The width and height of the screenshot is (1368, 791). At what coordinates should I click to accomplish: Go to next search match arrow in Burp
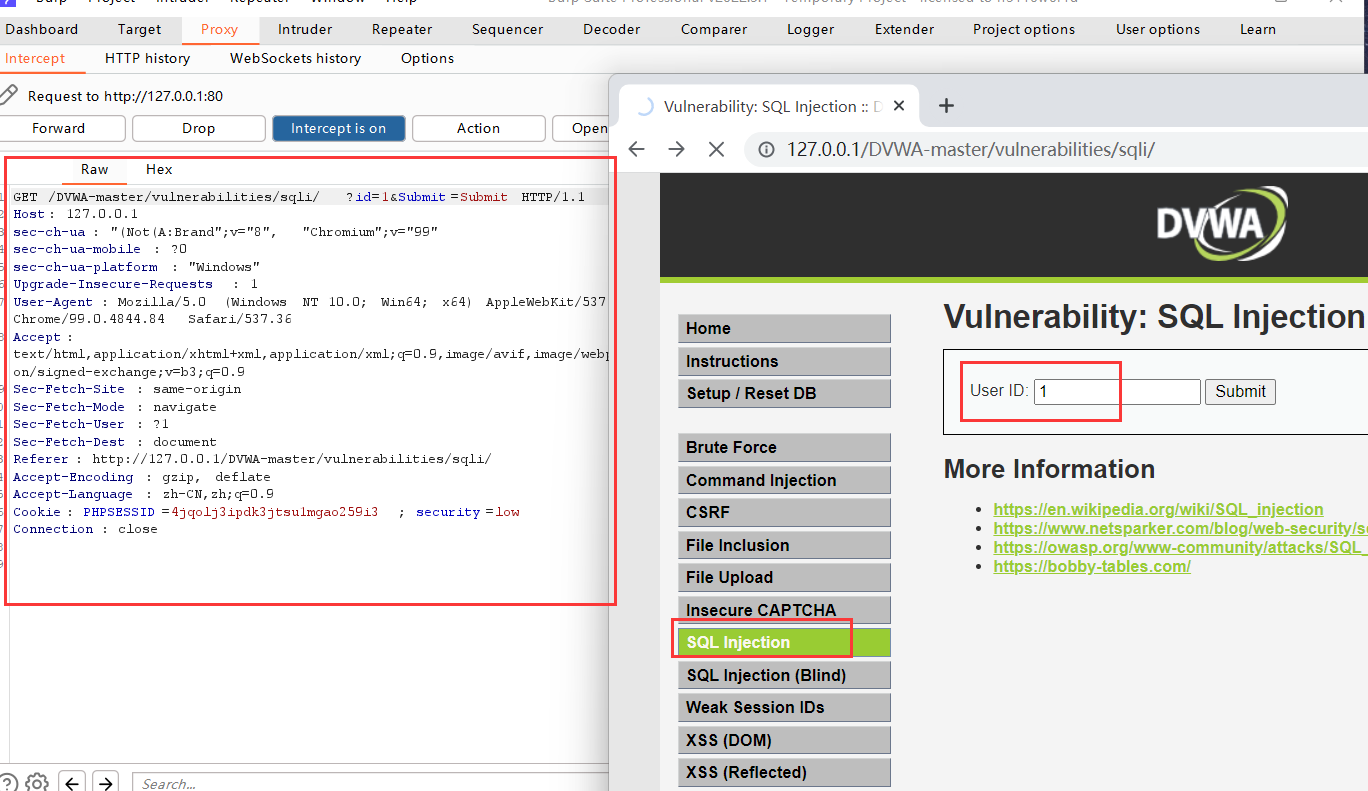click(x=105, y=783)
